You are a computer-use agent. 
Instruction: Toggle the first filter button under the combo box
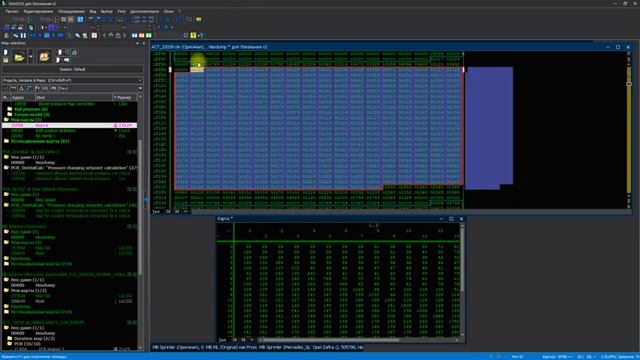tap(5, 88)
